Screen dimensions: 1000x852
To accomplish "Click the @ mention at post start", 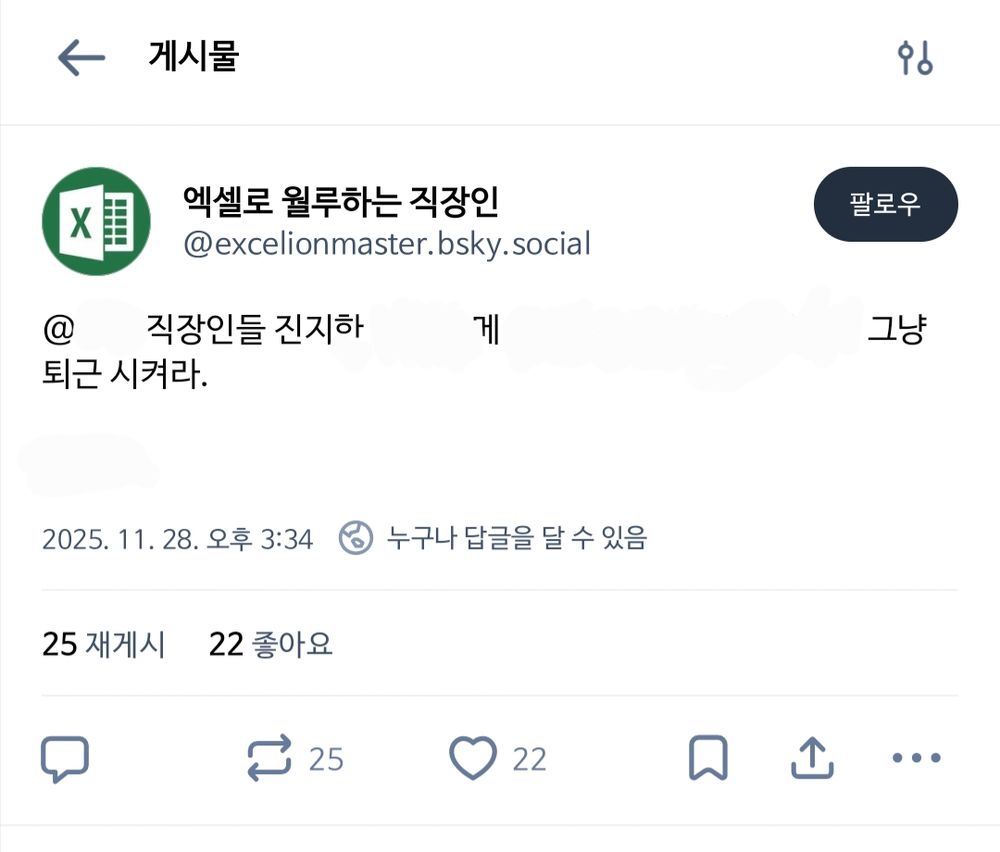I will [x=58, y=330].
